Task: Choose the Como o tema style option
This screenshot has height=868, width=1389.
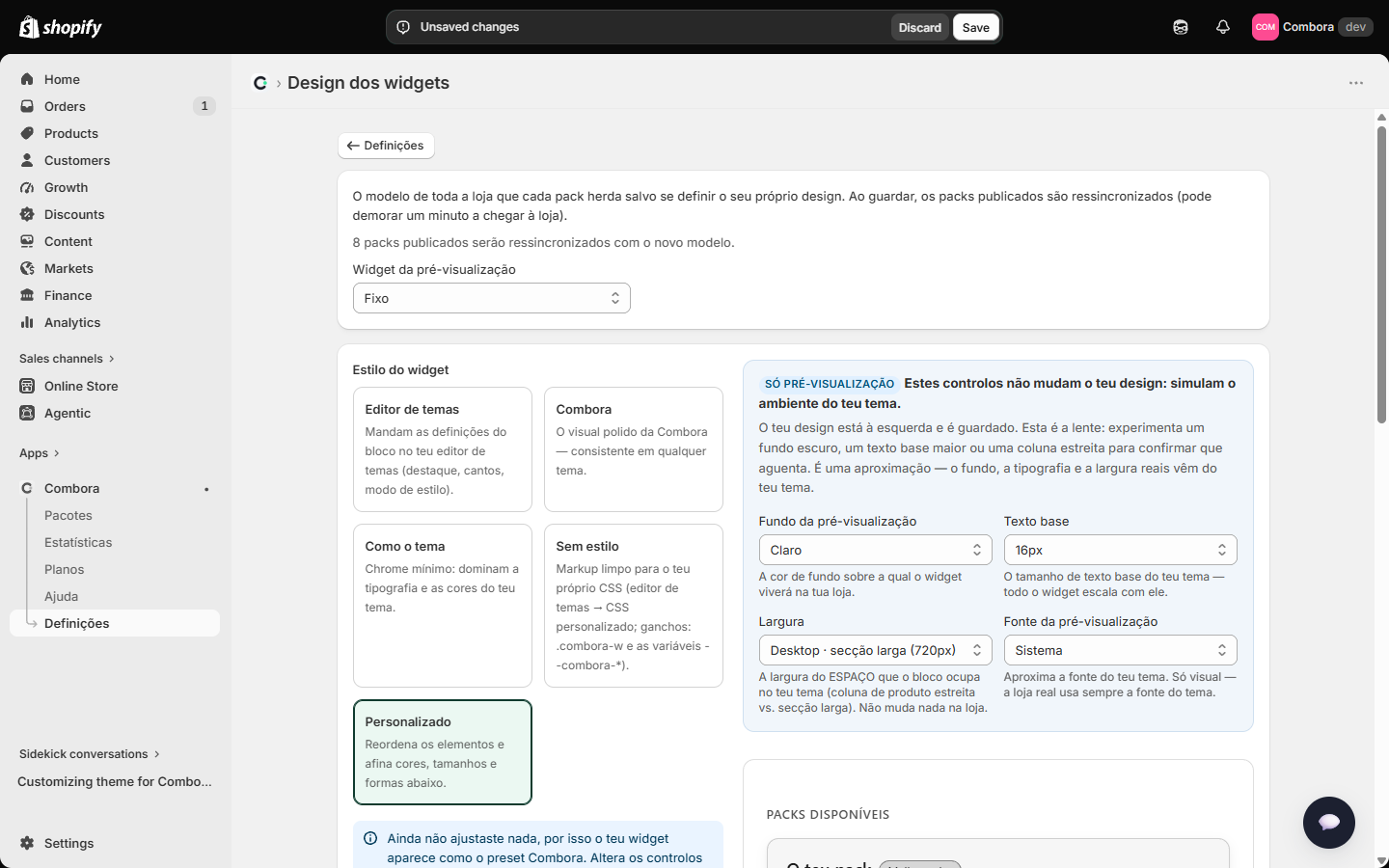Action: [443, 606]
